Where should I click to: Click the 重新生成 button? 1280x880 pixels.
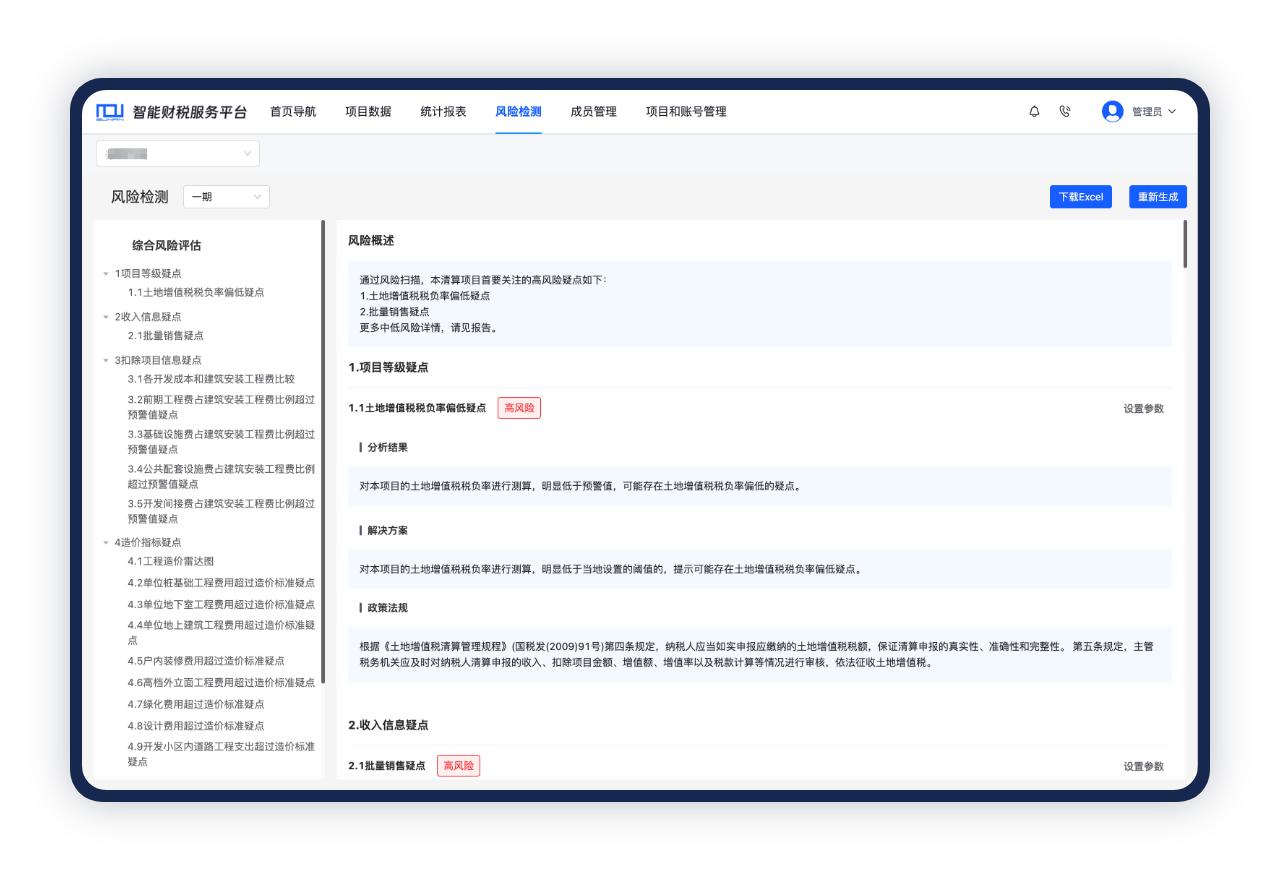(1157, 197)
